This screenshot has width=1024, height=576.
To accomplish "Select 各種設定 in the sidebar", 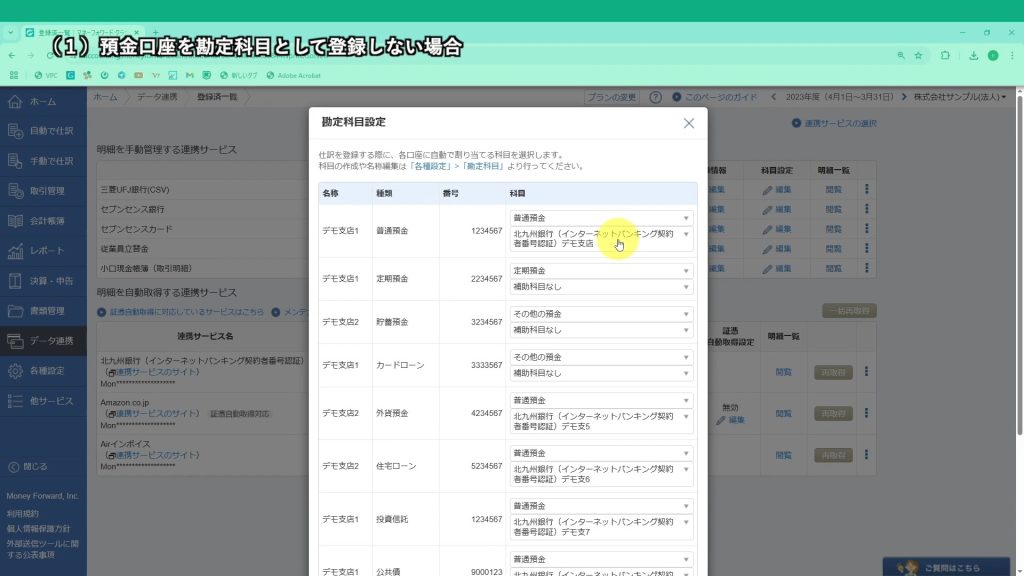I will click(x=43, y=371).
